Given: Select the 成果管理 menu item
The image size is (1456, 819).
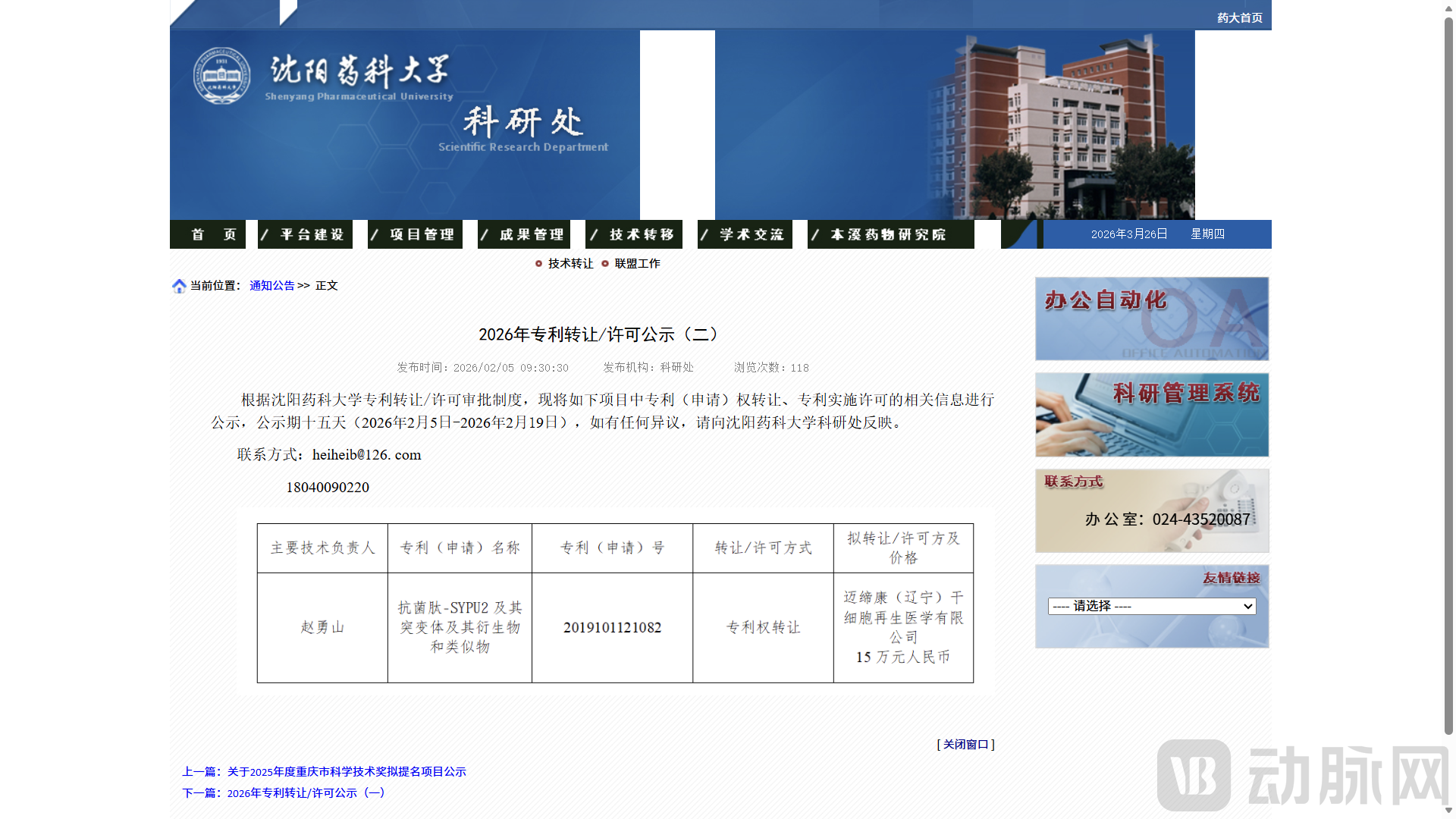Looking at the screenshot, I should [523, 234].
